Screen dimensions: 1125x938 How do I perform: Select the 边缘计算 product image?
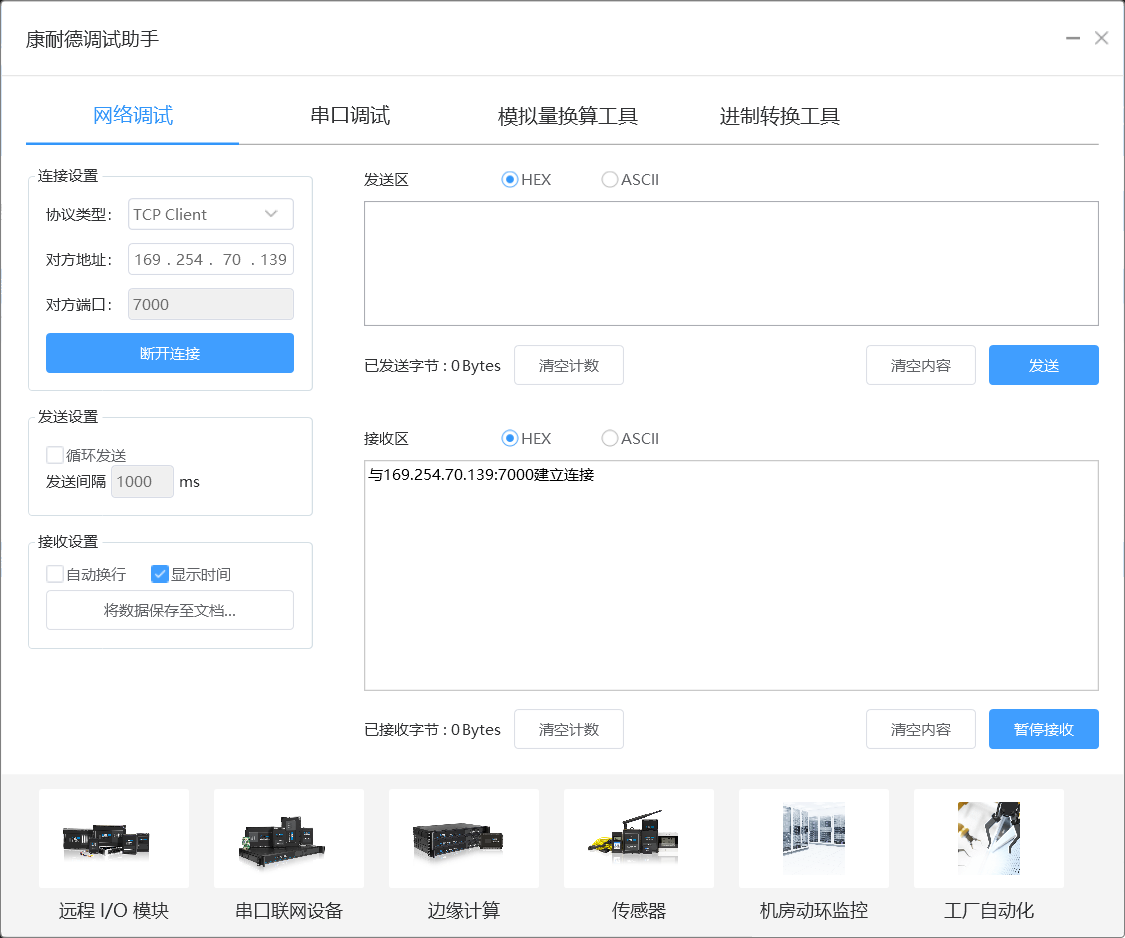[464, 838]
